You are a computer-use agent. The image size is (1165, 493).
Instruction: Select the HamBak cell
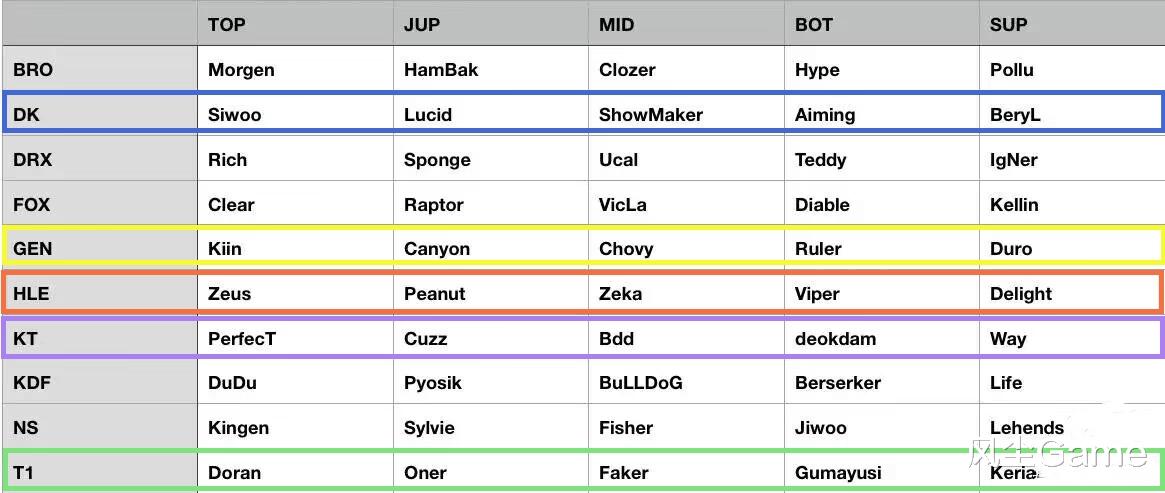[490, 70]
